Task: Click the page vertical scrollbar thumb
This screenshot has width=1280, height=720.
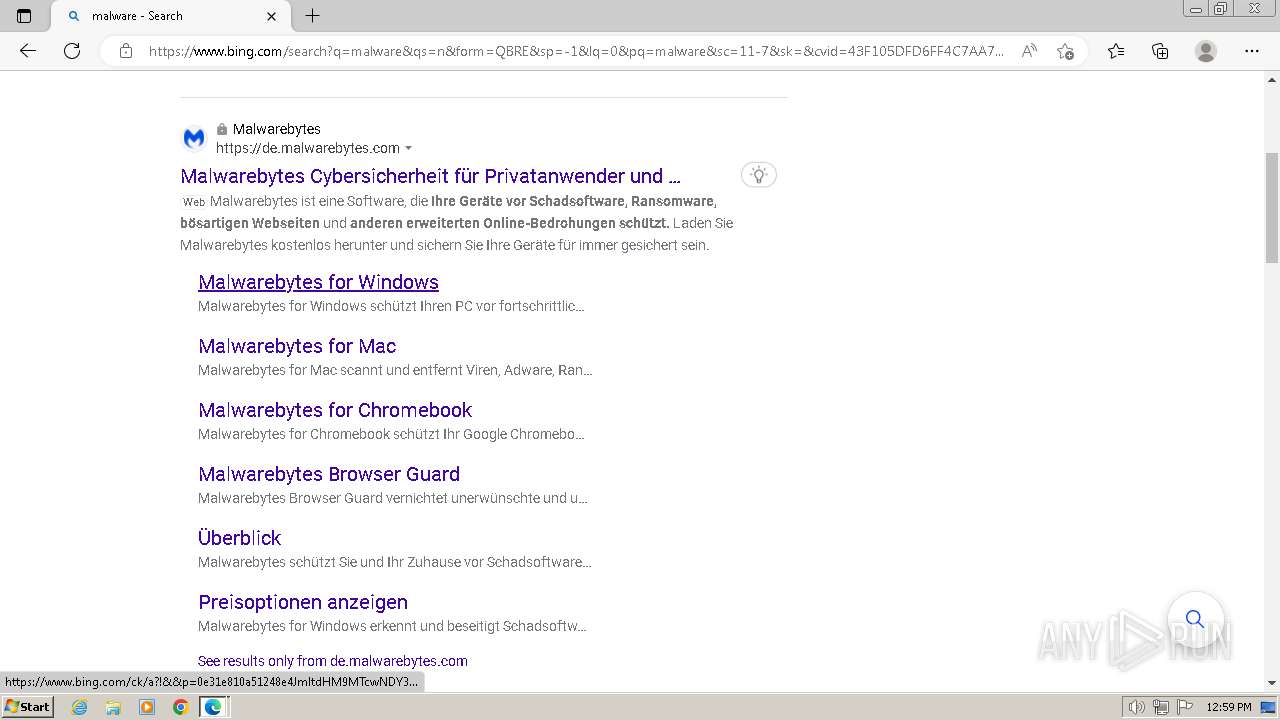Action: pyautogui.click(x=1272, y=208)
